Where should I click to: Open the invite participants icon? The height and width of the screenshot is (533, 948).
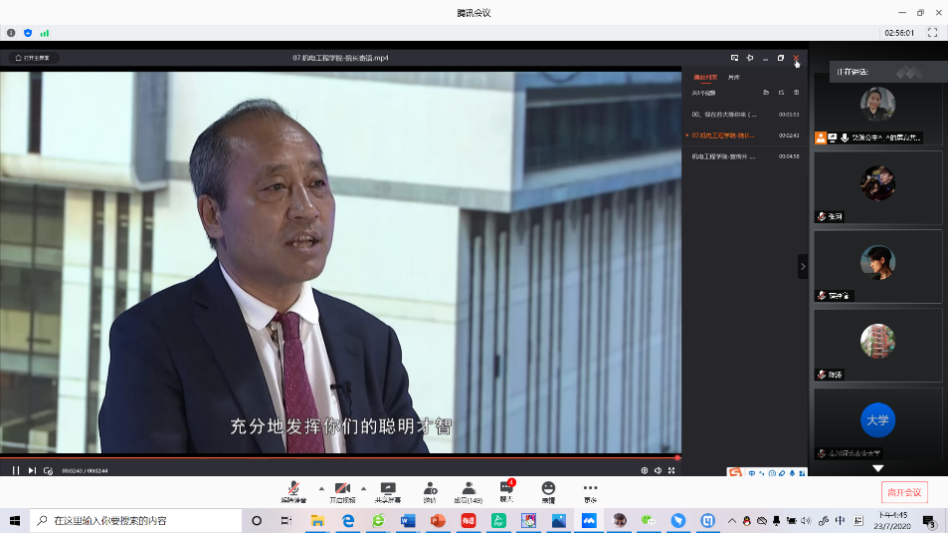coord(430,489)
